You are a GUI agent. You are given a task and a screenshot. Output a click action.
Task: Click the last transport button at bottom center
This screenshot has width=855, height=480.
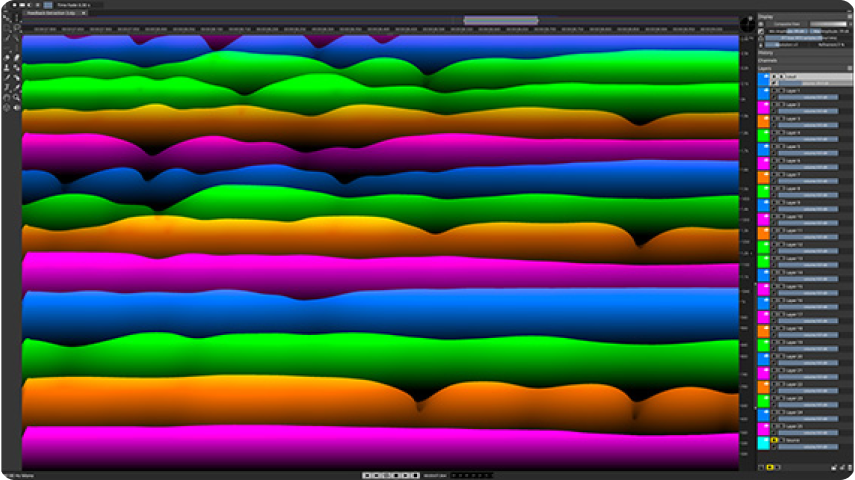[416, 476]
